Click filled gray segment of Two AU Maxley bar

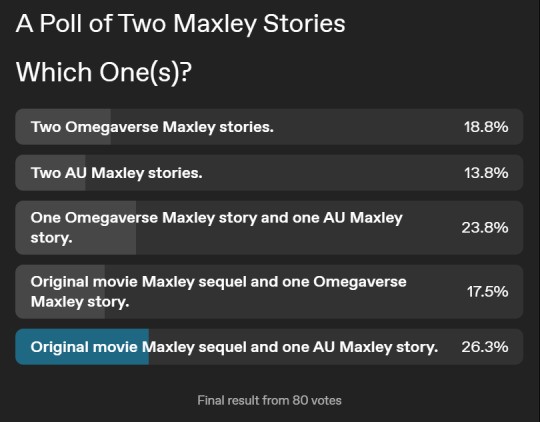click(x=50, y=173)
